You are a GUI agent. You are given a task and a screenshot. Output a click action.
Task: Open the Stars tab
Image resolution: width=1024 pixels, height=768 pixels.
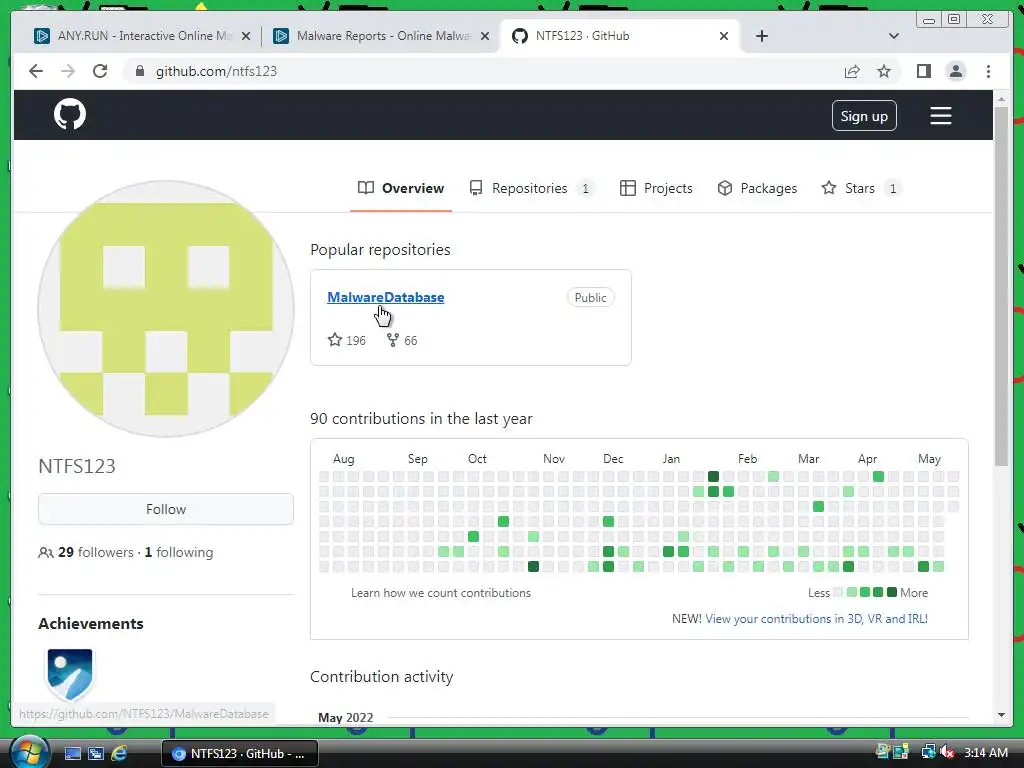click(x=861, y=188)
